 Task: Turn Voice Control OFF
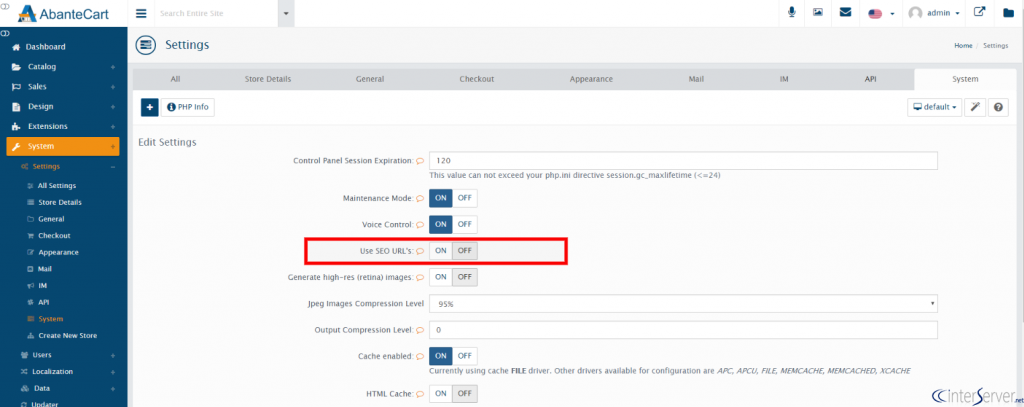point(464,225)
